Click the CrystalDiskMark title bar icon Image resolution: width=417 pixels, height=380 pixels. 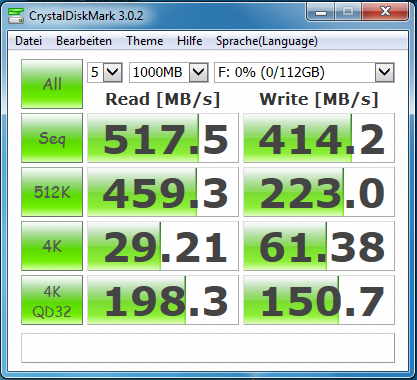click(16, 16)
